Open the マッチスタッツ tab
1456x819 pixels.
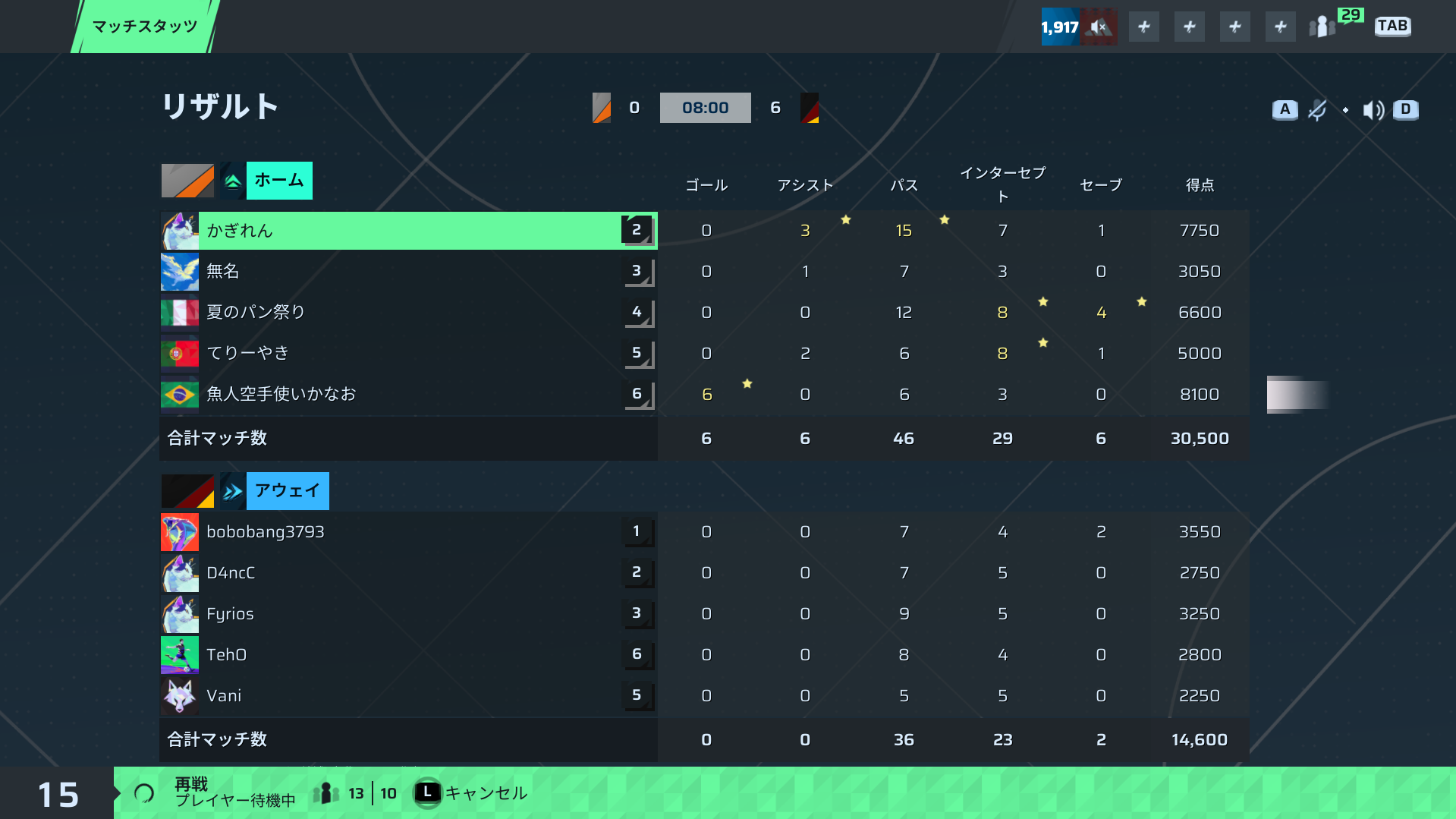point(145,27)
